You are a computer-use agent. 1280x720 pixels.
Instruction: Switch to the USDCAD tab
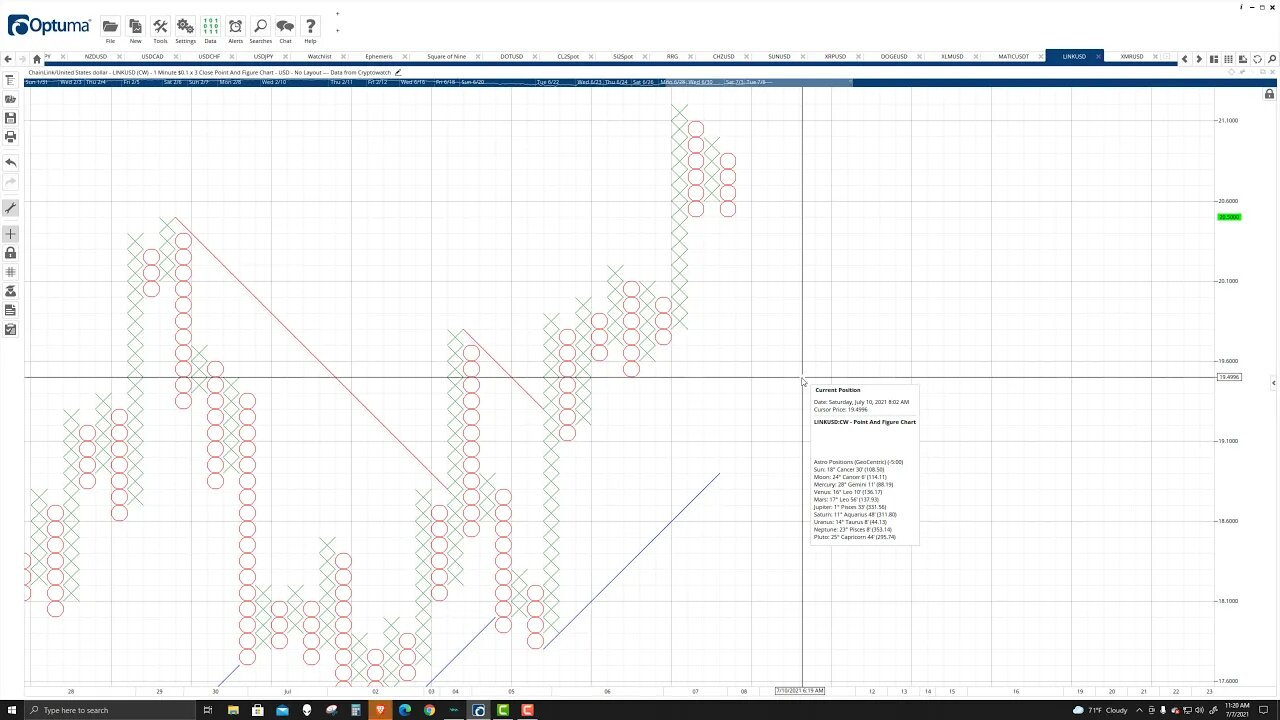(152, 57)
